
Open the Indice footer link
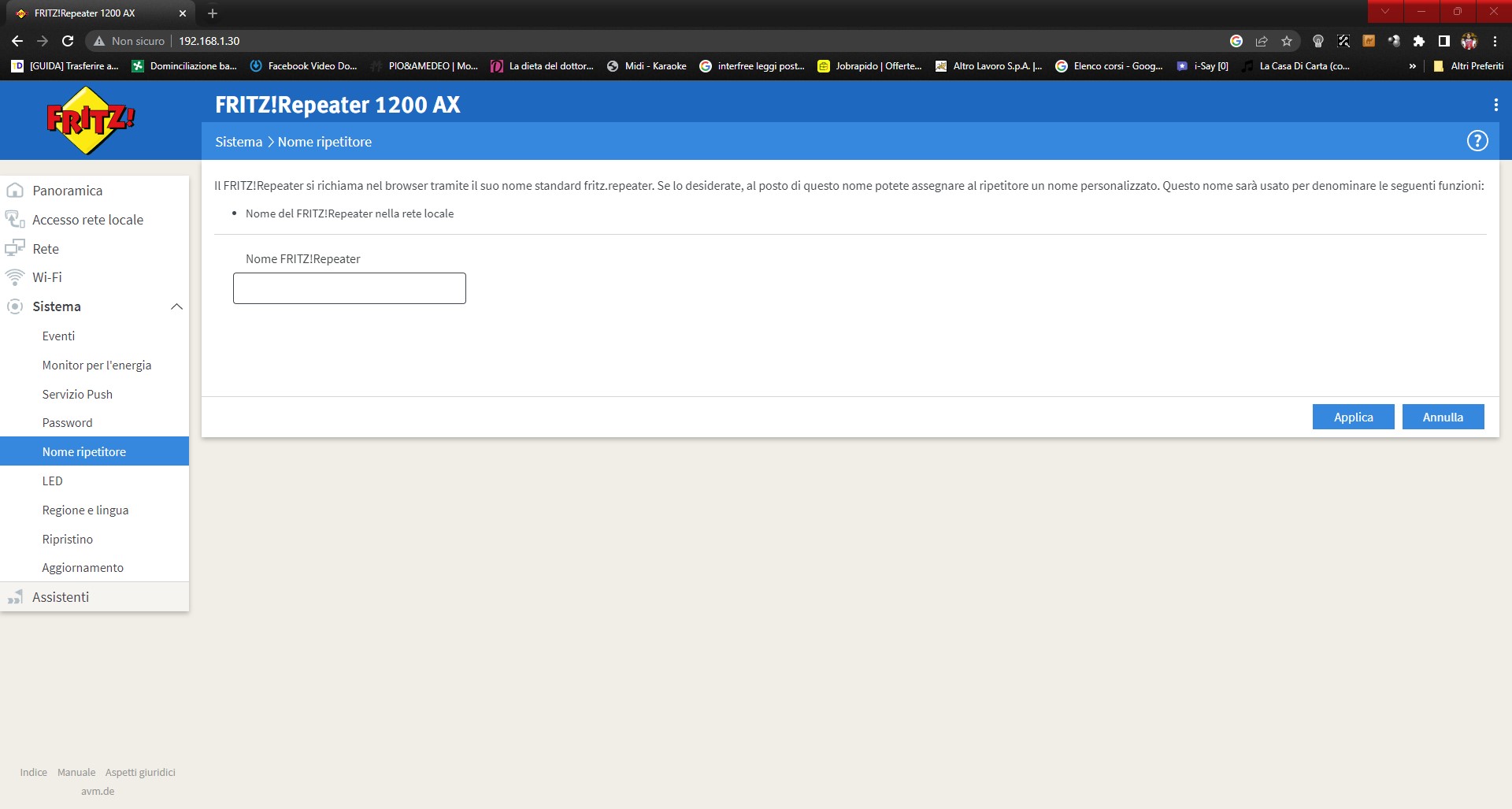[34, 772]
